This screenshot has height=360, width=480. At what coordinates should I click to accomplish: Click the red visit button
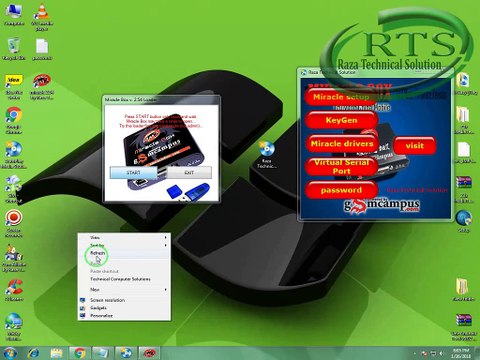click(414, 146)
